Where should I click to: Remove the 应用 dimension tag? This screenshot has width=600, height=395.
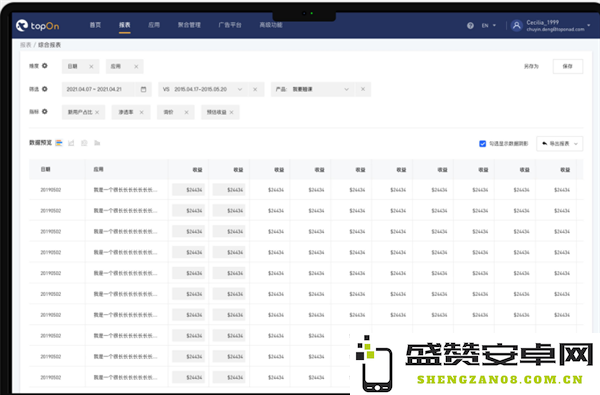point(136,67)
